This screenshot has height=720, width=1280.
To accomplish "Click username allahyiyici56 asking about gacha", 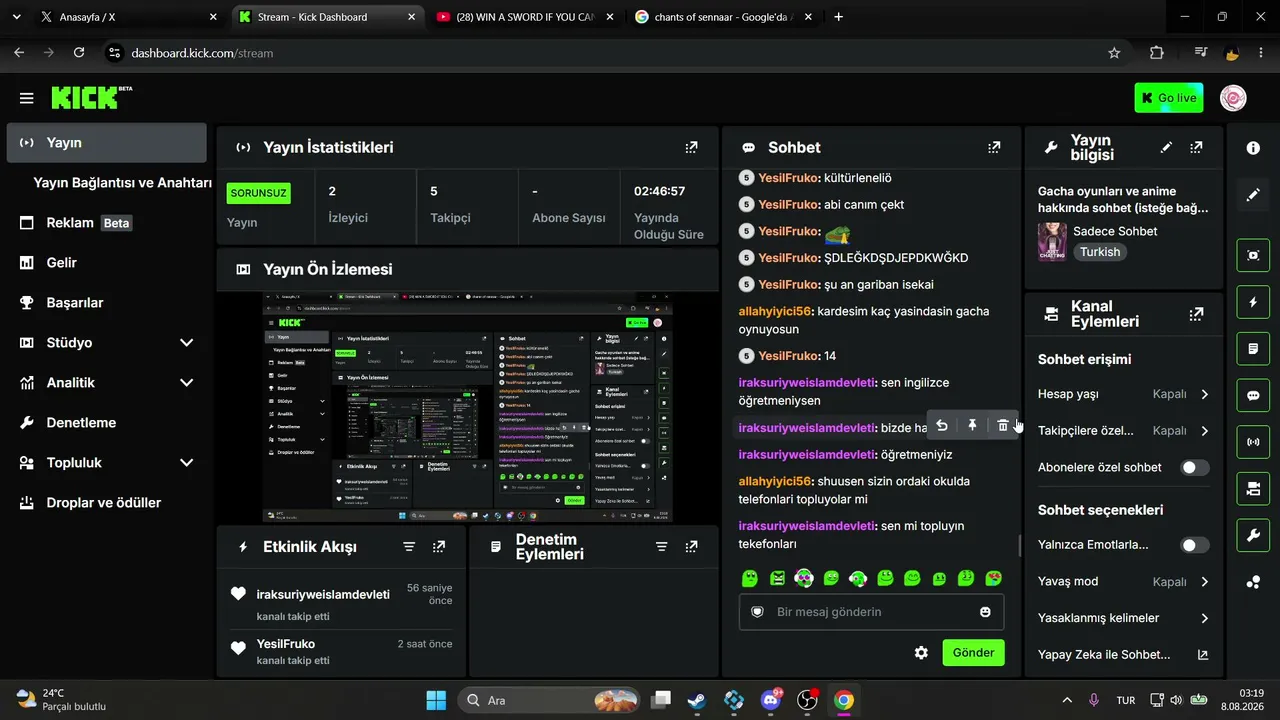I will pos(775,312).
